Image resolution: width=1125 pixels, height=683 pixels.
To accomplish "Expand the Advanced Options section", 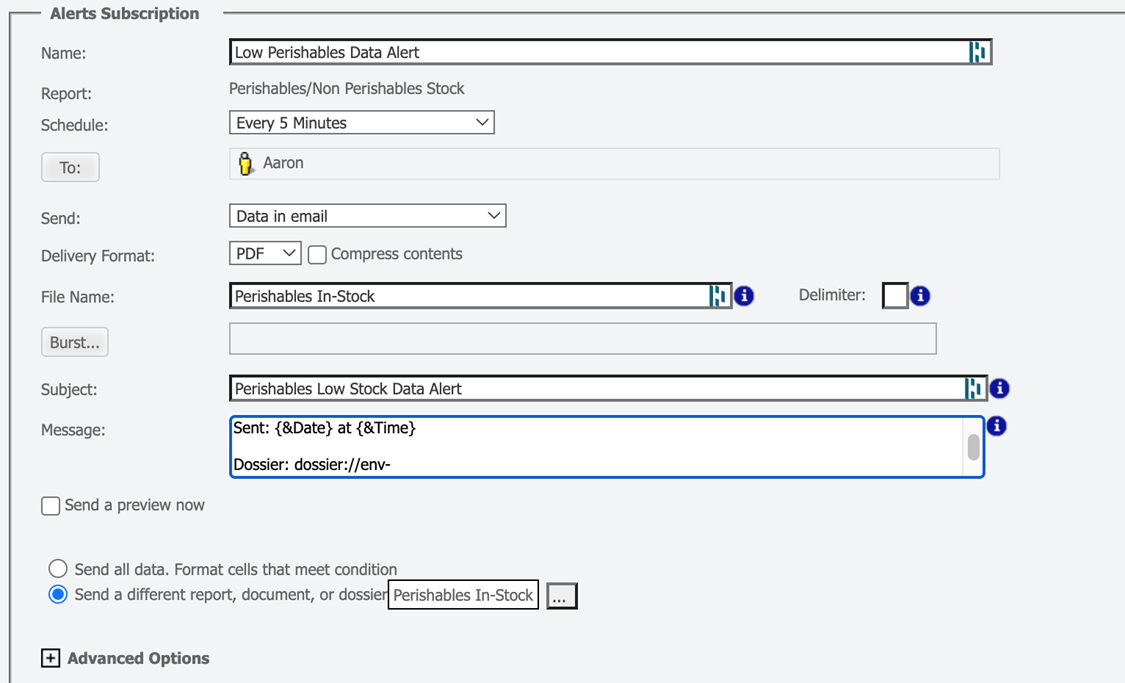I will [50, 658].
